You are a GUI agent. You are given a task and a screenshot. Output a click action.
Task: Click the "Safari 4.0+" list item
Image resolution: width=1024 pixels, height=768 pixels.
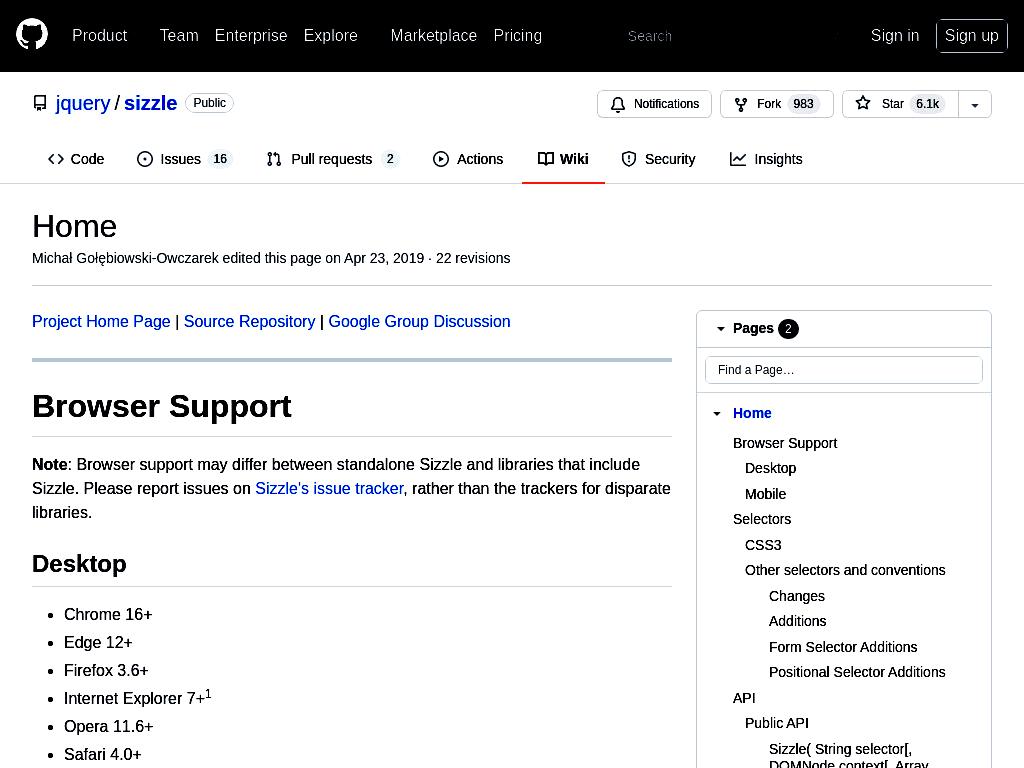click(x=103, y=754)
